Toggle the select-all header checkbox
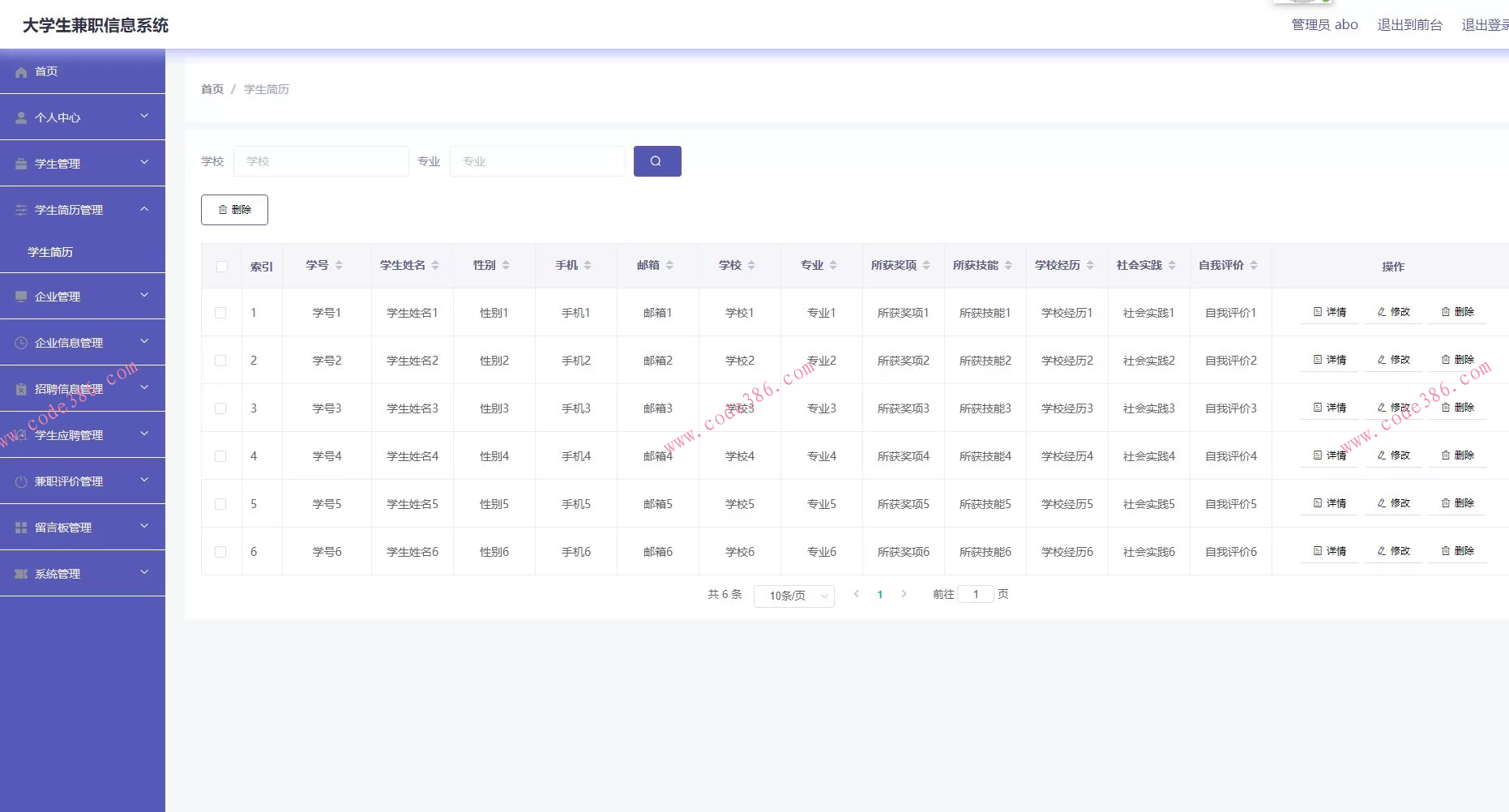This screenshot has height=812, width=1509. (x=222, y=267)
